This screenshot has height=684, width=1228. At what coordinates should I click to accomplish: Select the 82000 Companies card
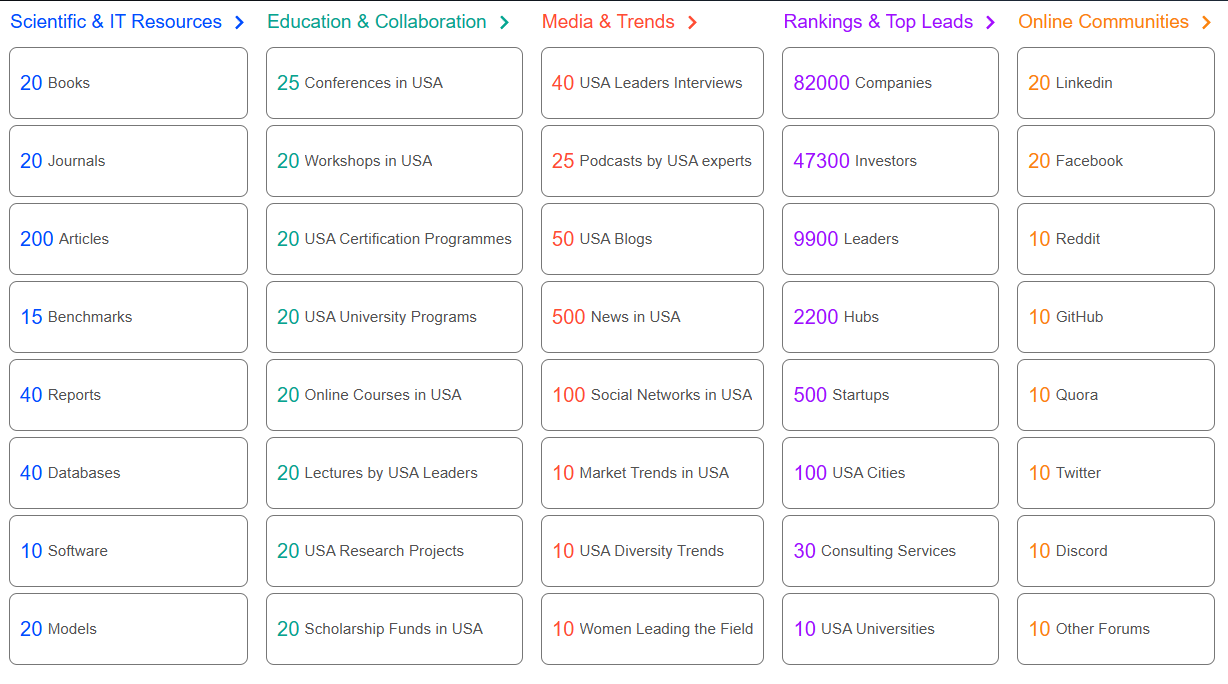click(890, 83)
